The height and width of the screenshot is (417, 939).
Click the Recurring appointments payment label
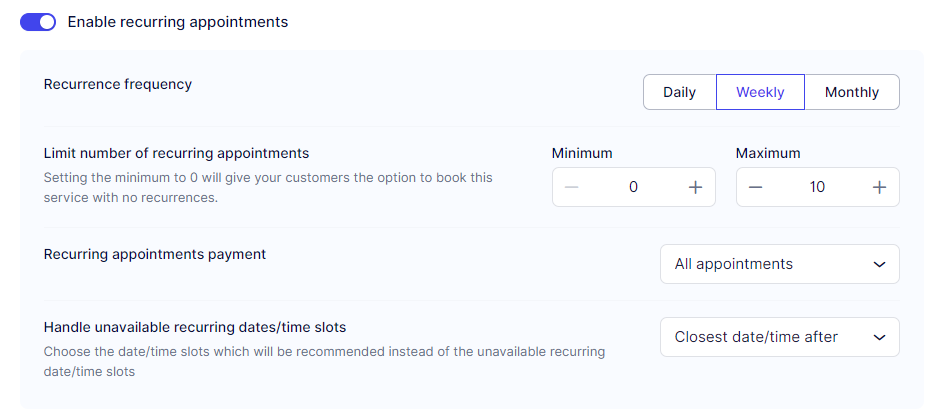(155, 254)
